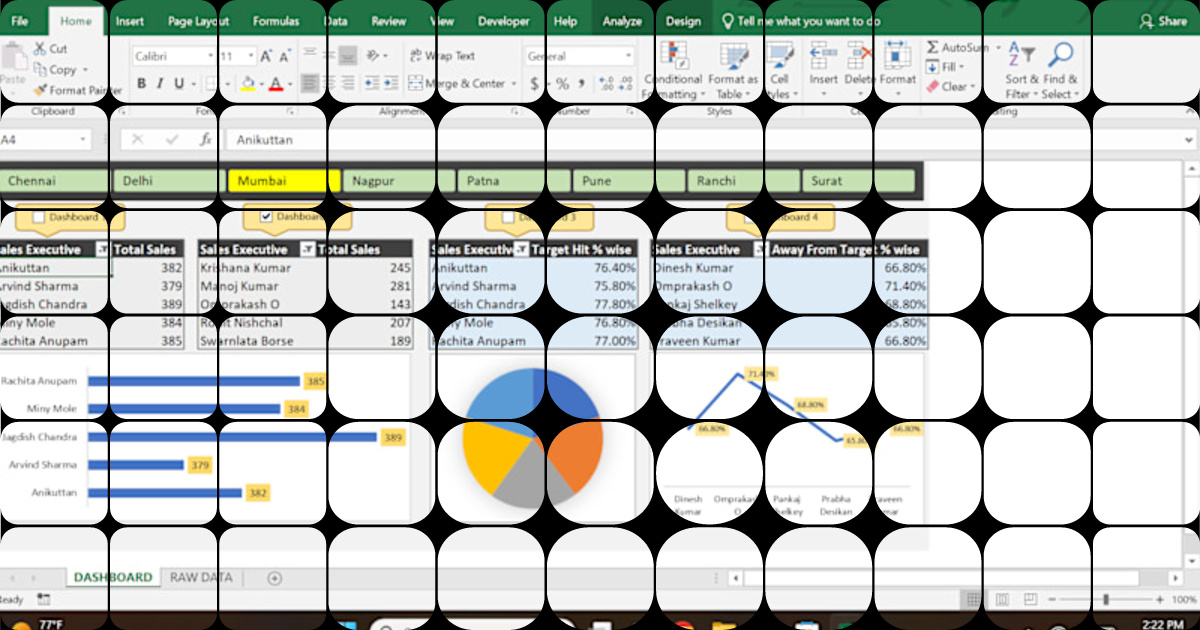Click the Delete cells icon
This screenshot has height=630, width=1200.
pyautogui.click(x=860, y=56)
